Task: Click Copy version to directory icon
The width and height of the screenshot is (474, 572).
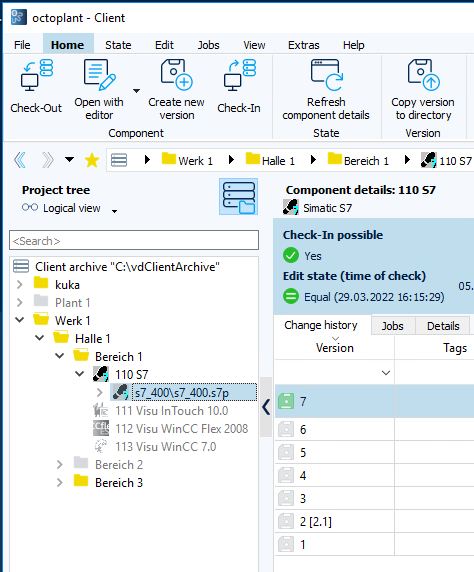Action: click(x=424, y=75)
